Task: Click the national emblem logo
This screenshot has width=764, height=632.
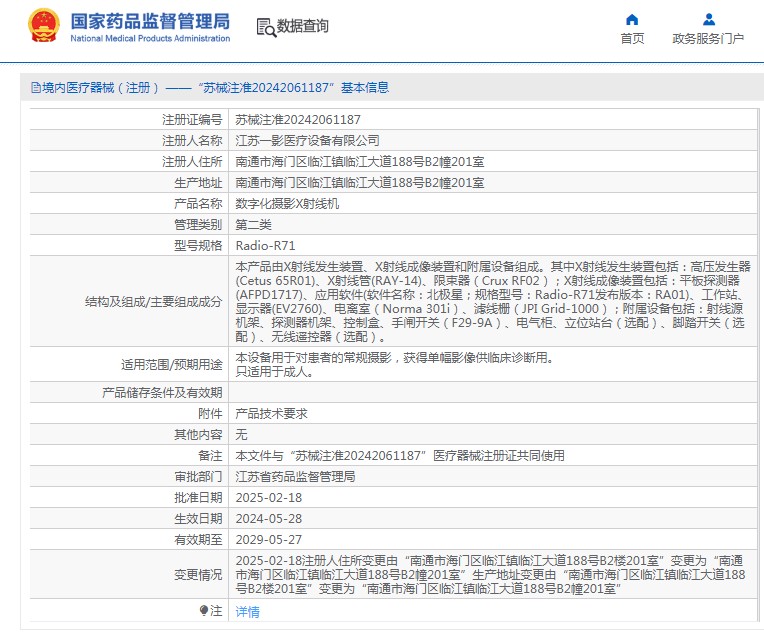Action: pyautogui.click(x=43, y=27)
